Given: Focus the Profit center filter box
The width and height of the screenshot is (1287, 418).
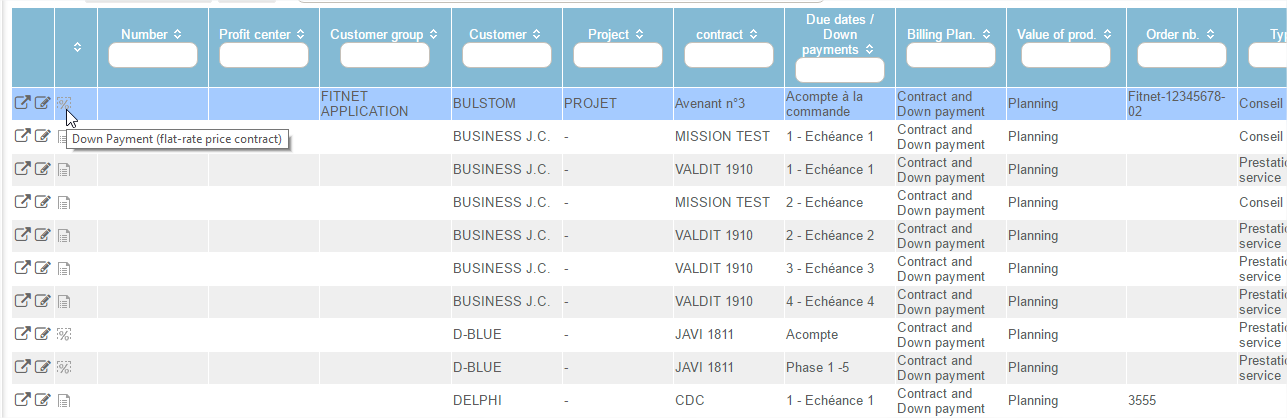Looking at the screenshot, I should (264, 56).
